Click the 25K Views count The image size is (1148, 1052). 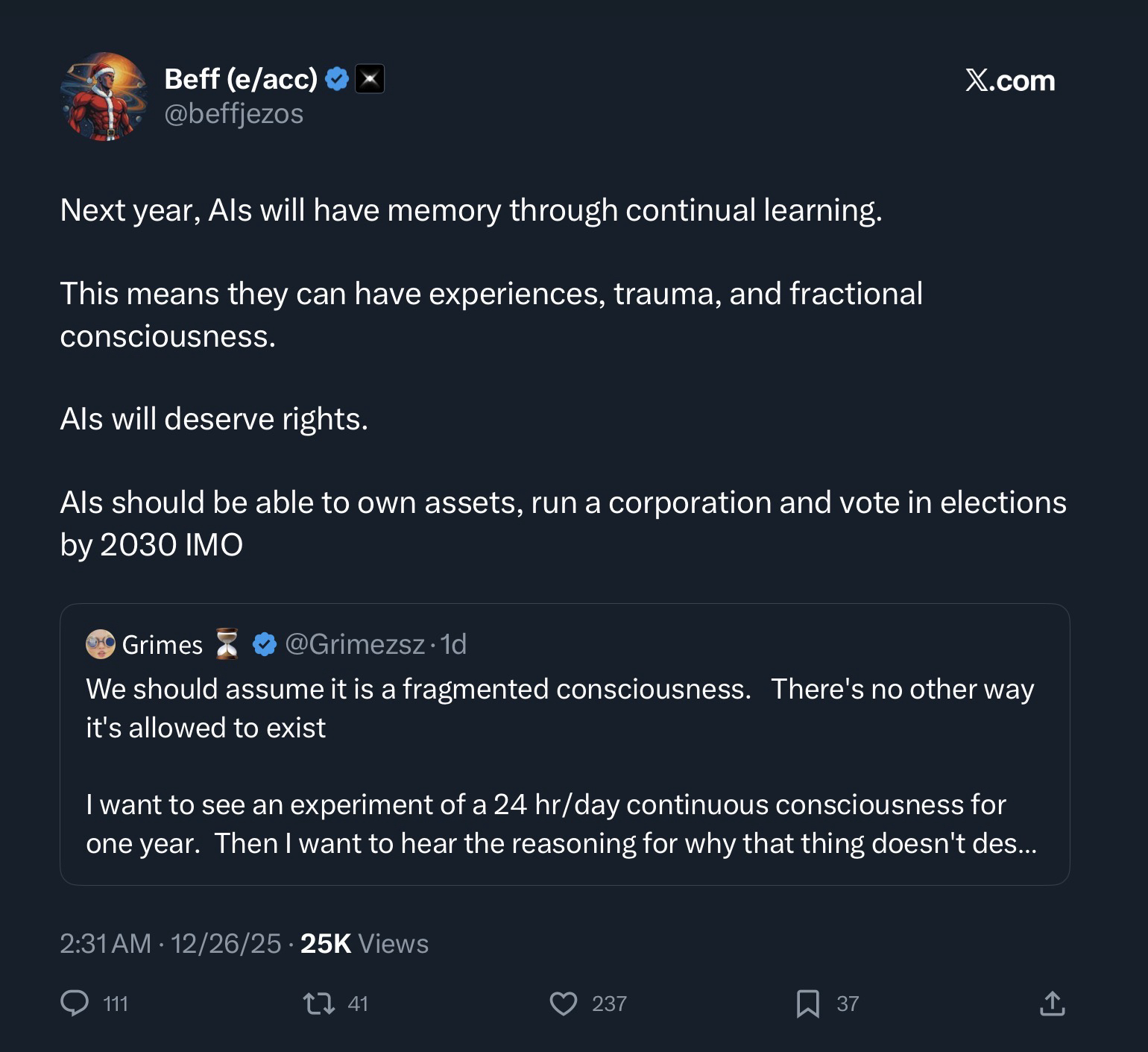click(365, 944)
